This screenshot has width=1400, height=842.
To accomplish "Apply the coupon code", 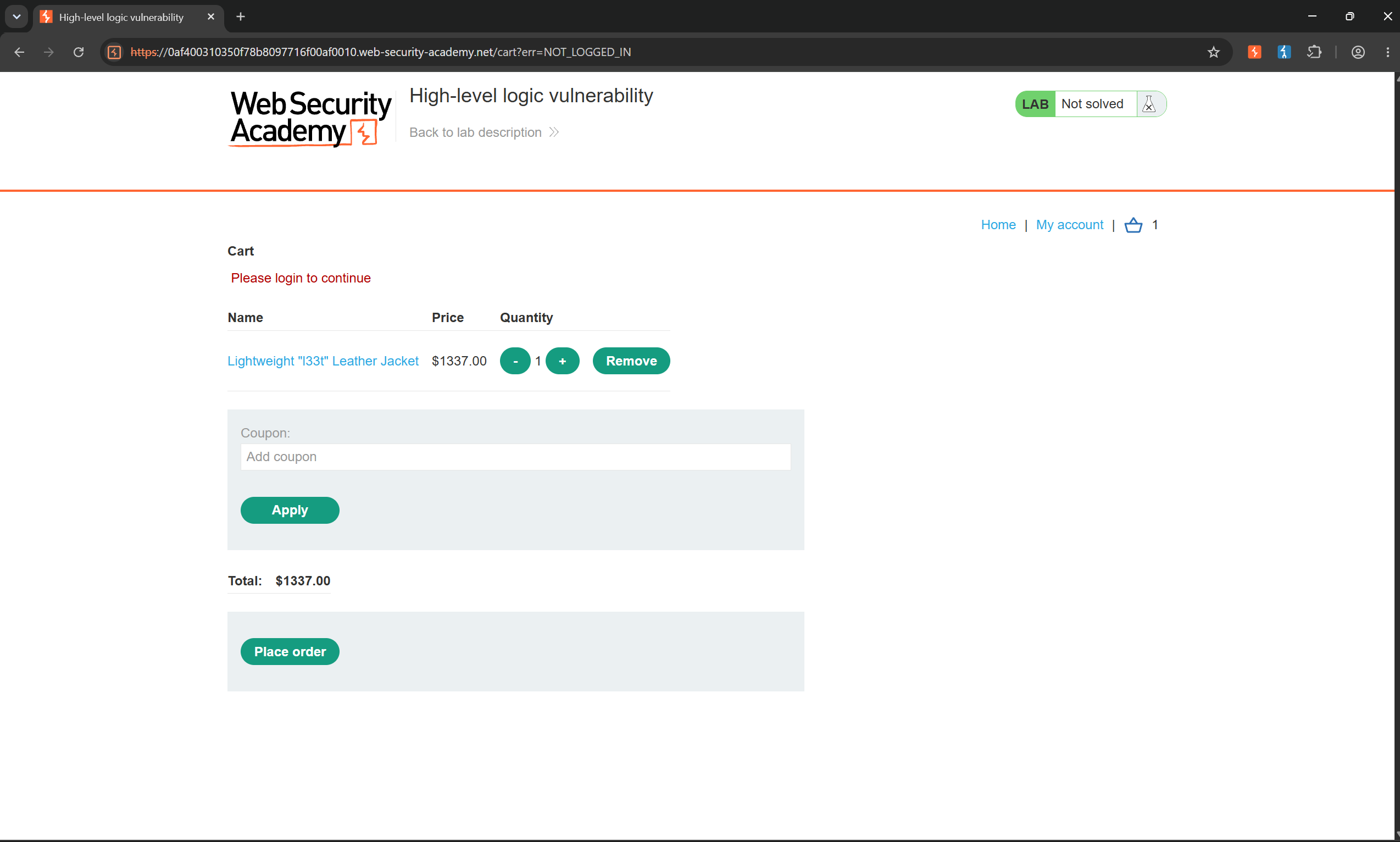I will [290, 510].
